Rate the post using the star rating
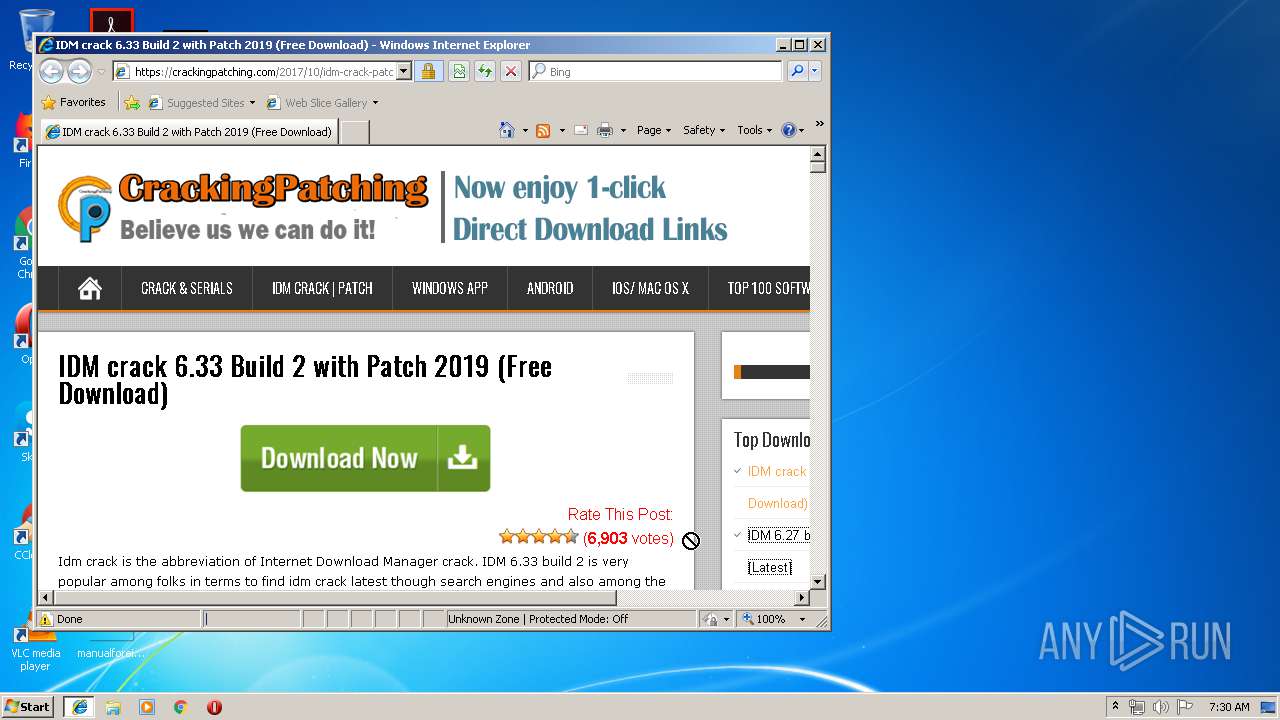1280x720 pixels. (x=538, y=537)
